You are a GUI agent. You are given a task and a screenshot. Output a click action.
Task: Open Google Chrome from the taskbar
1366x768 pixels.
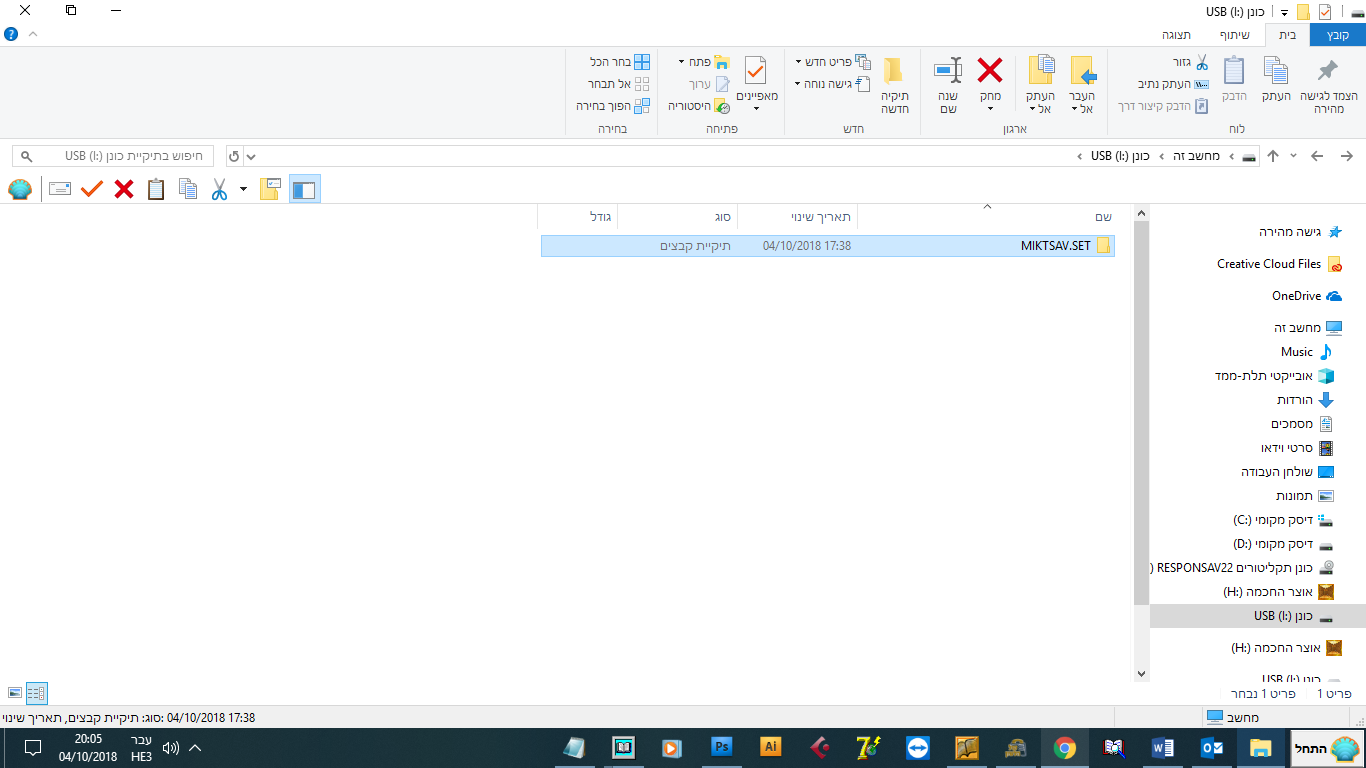pyautogui.click(x=1064, y=748)
